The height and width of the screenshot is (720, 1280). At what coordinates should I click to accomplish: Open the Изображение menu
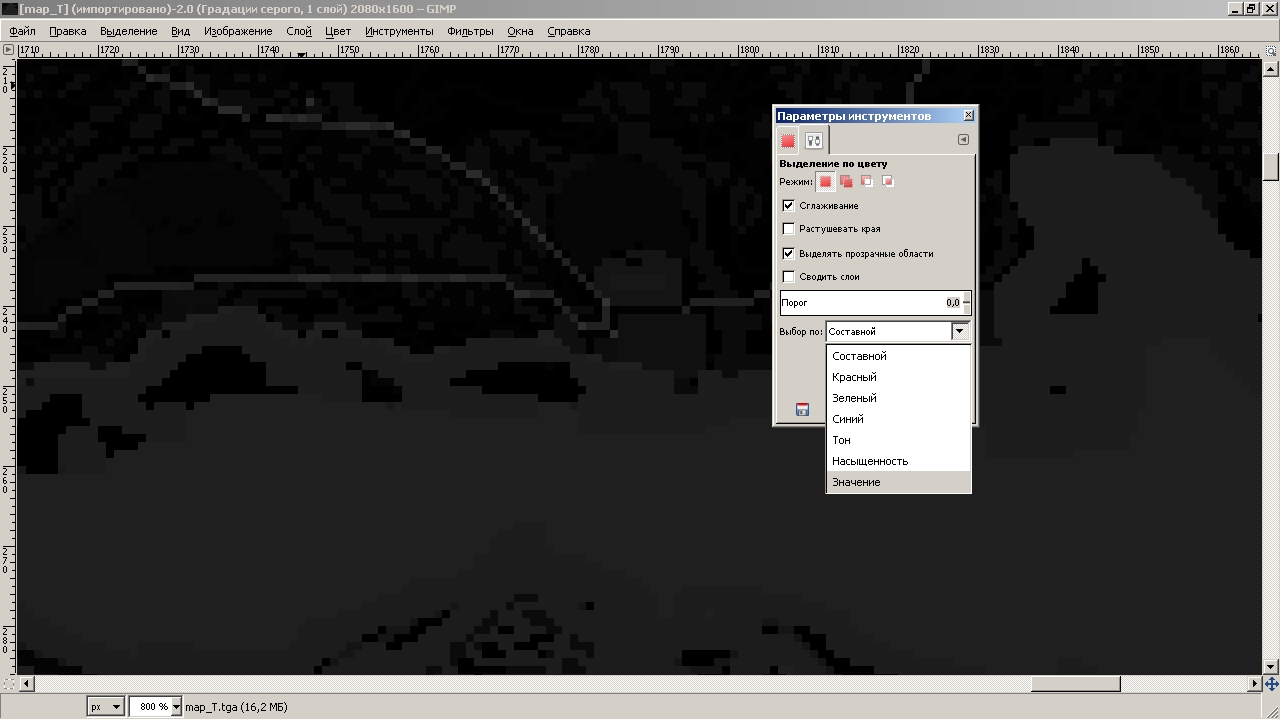[x=238, y=31]
